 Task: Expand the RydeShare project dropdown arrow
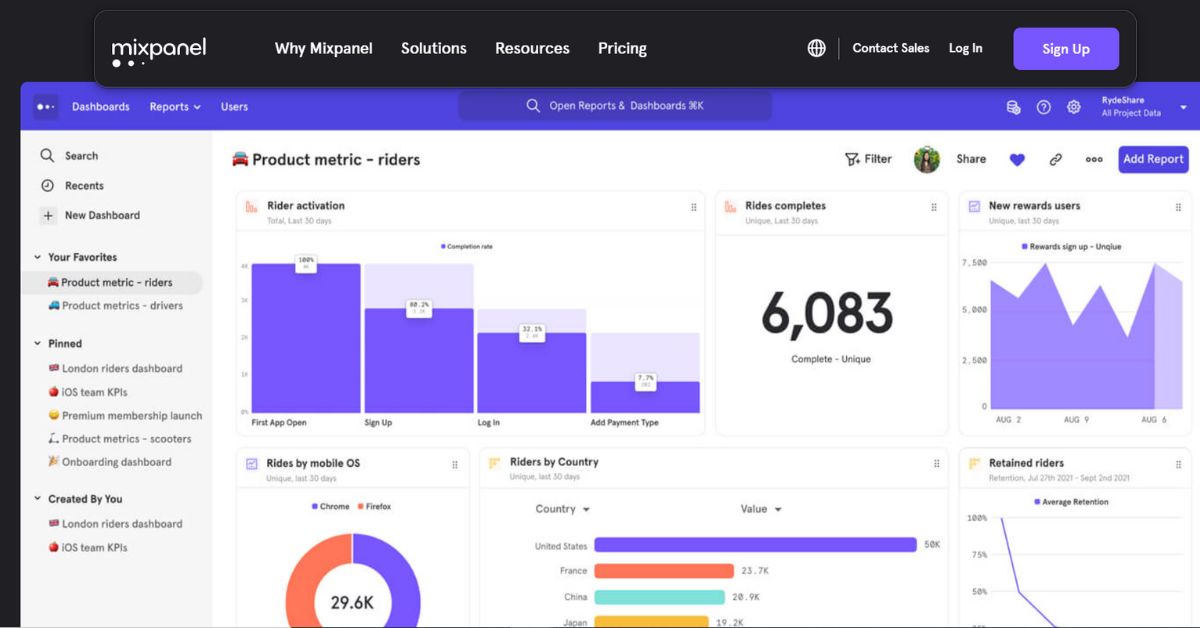pos(1183,107)
